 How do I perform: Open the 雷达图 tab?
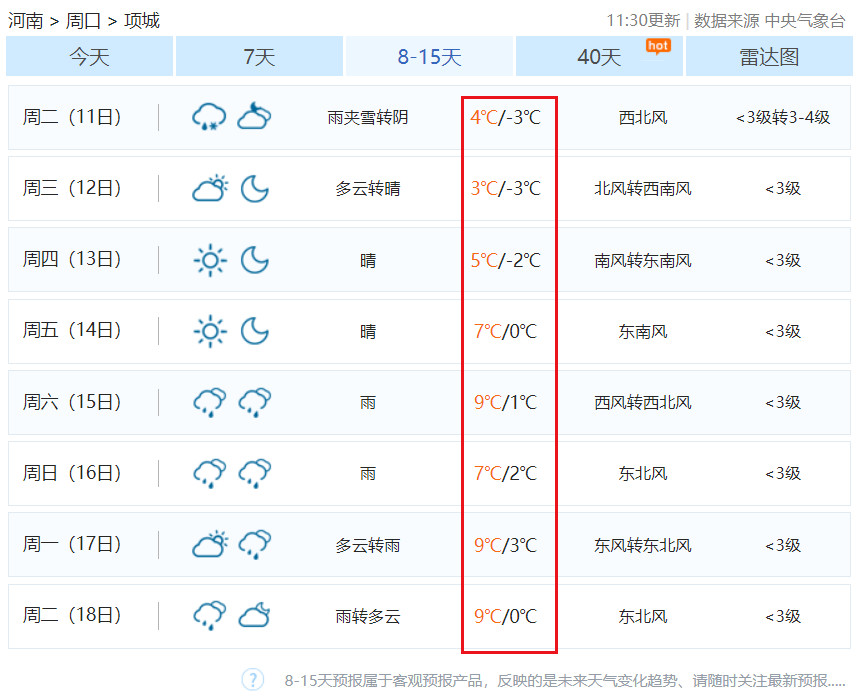(x=769, y=57)
